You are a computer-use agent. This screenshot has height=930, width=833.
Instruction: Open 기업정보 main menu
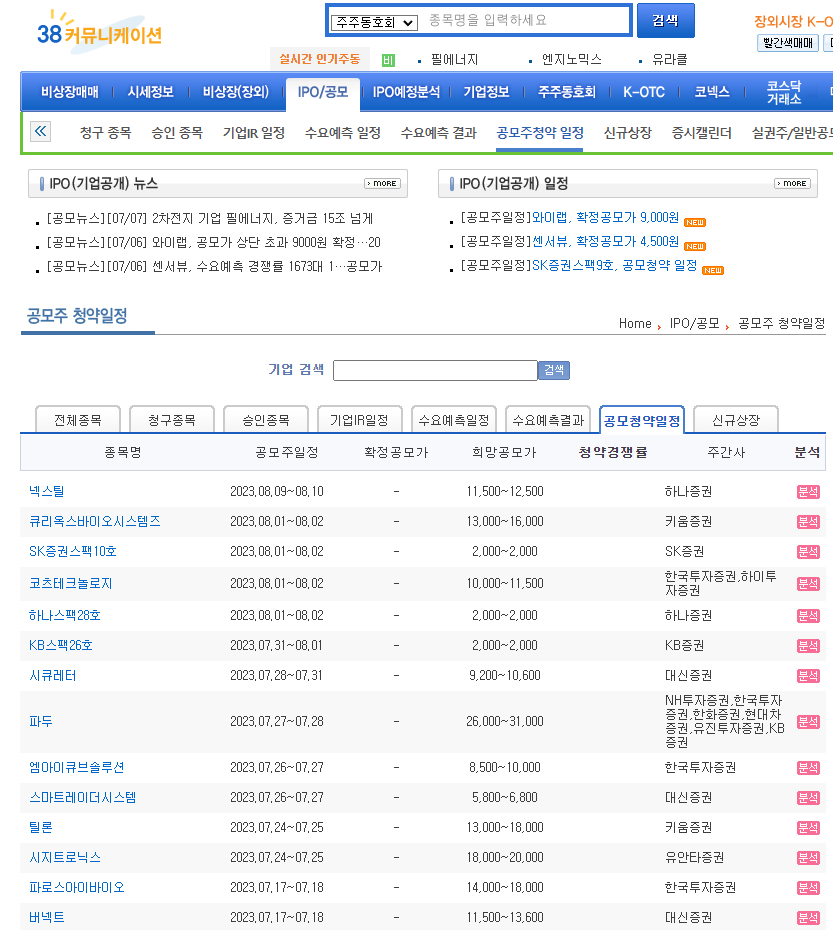[486, 92]
